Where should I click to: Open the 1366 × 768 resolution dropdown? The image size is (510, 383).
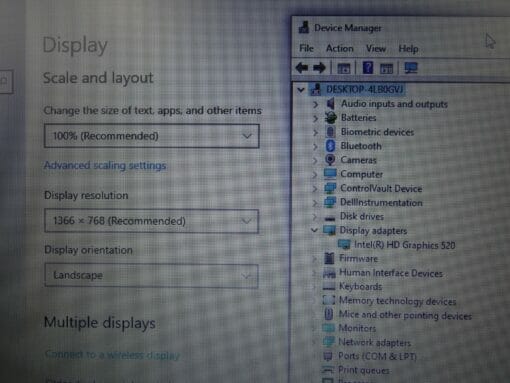coord(152,221)
